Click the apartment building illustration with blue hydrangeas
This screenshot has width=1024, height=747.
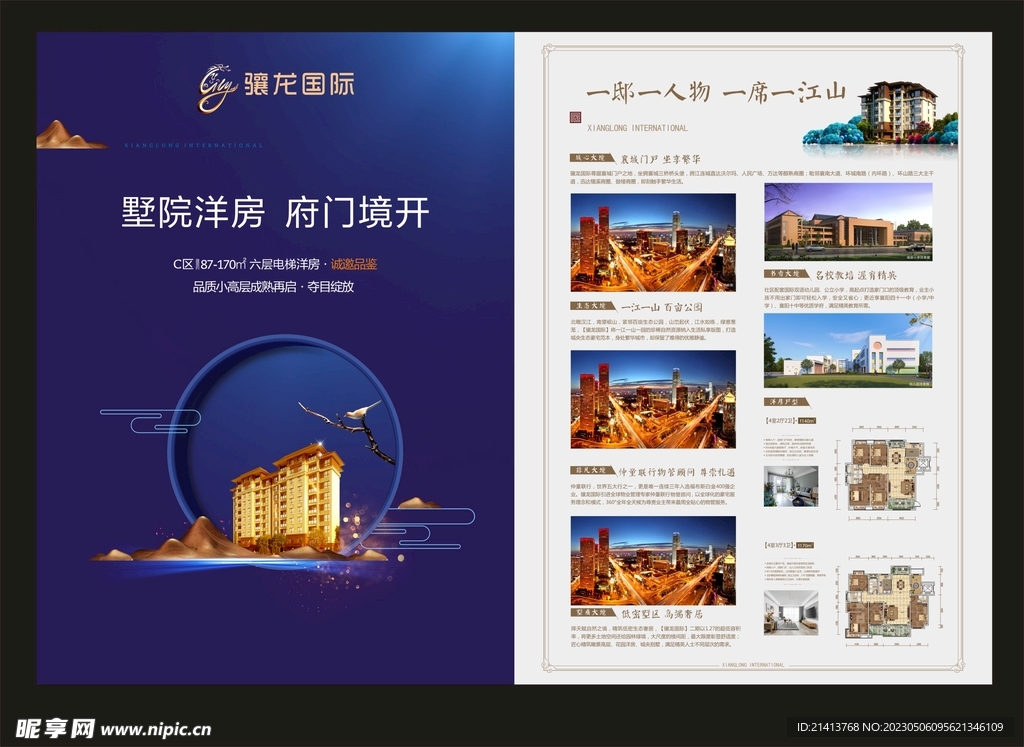click(x=895, y=112)
